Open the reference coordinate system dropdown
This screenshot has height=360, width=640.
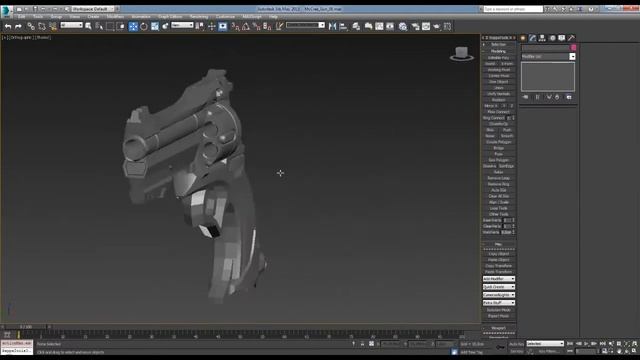coord(182,25)
